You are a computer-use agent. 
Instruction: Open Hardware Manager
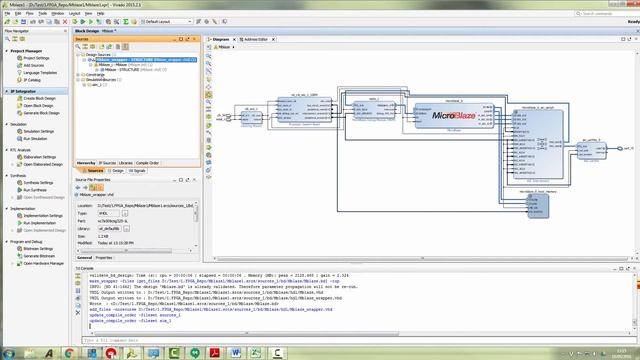43,263
